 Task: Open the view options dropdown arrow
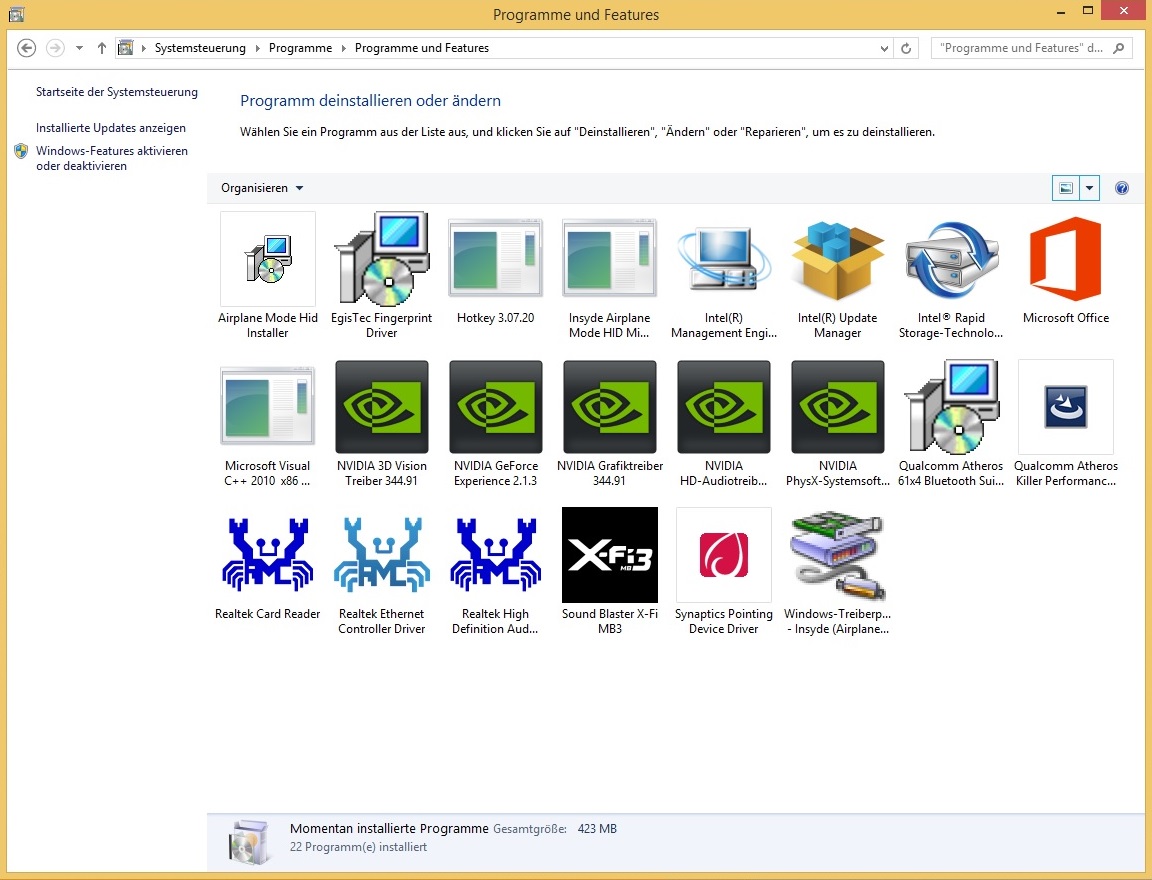[x=1090, y=188]
